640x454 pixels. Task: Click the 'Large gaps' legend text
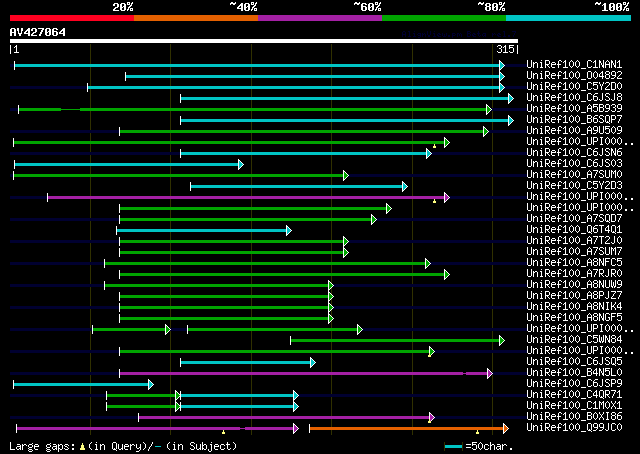point(42,446)
